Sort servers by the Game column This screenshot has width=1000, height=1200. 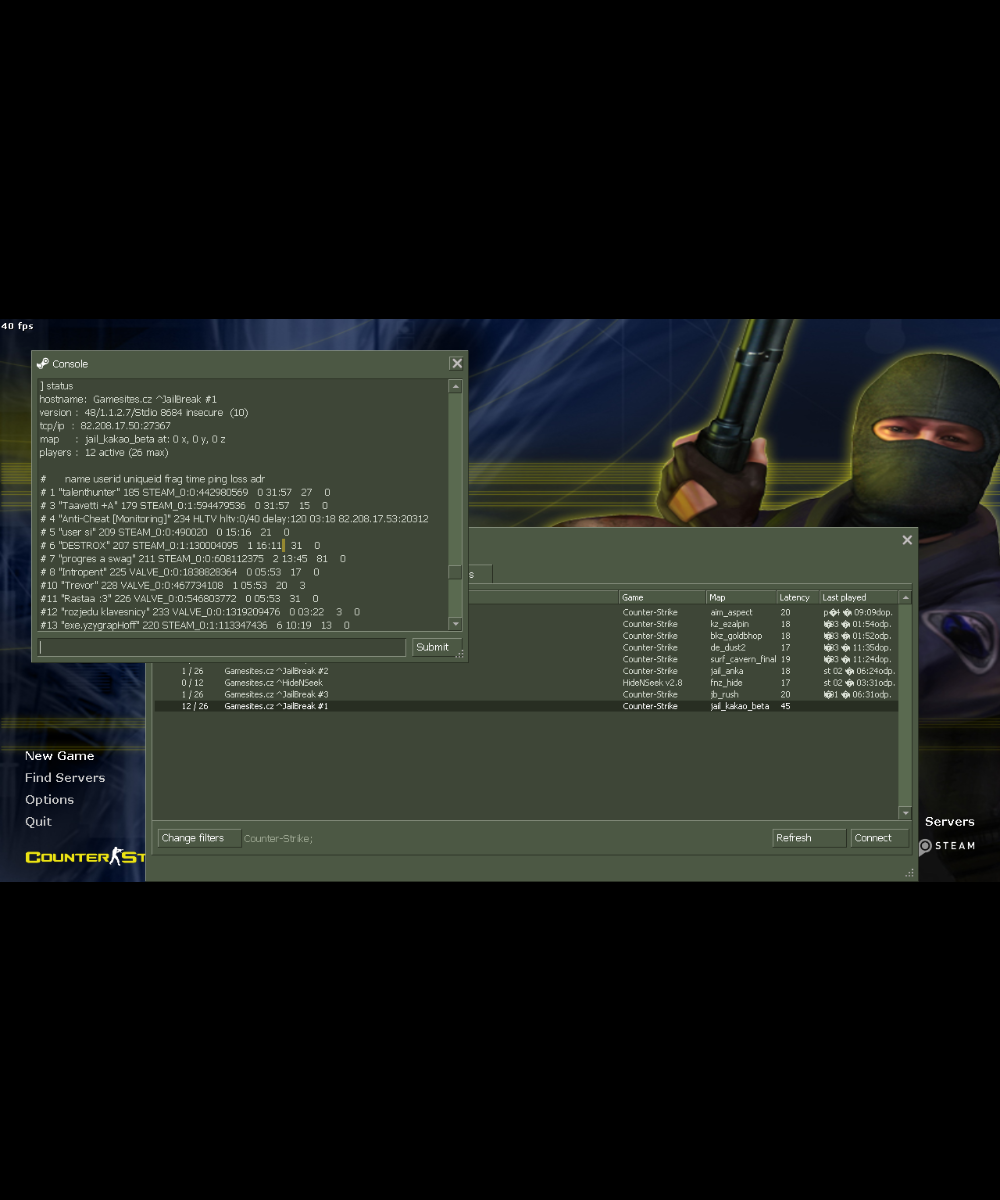click(662, 597)
